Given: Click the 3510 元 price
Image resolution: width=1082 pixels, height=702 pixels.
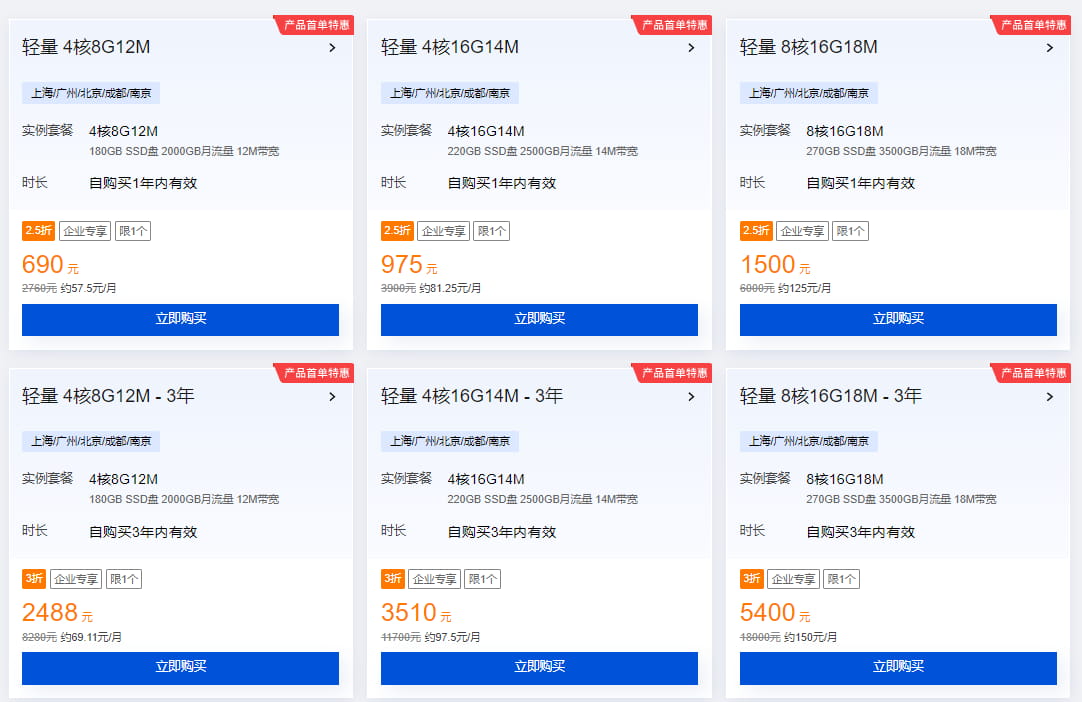Looking at the screenshot, I should pyautogui.click(x=416, y=612).
